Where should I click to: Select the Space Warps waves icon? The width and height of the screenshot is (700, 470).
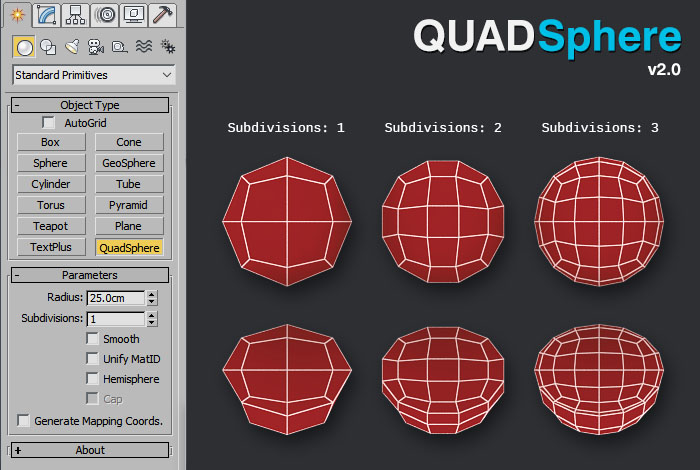pos(144,46)
